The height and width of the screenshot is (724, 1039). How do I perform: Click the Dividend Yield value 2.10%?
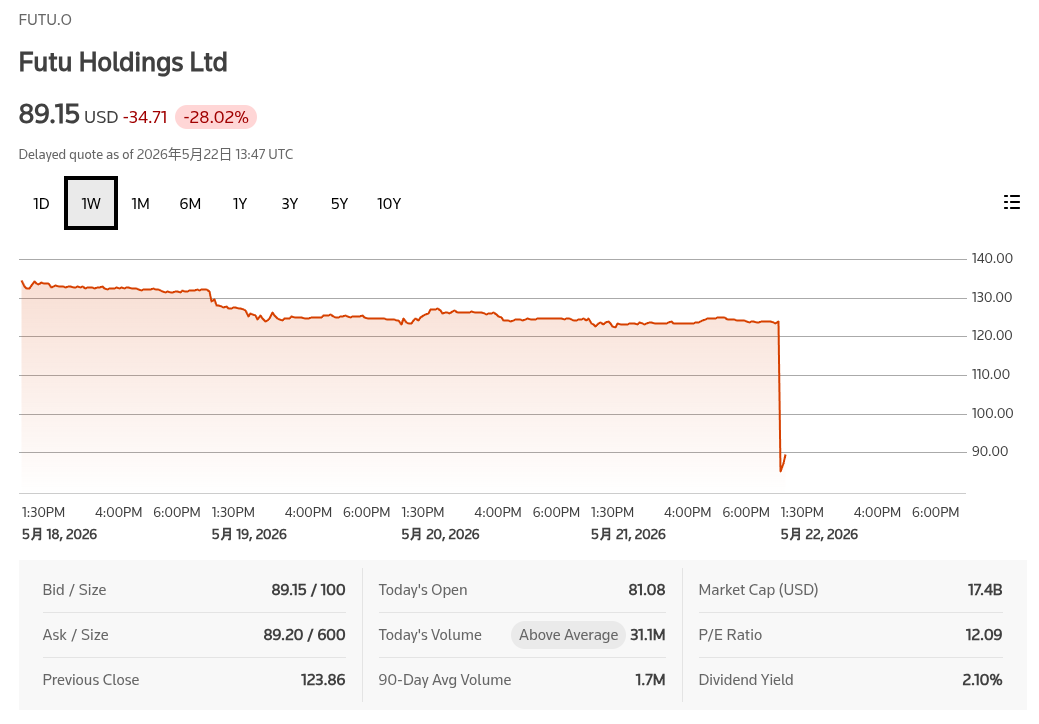click(982, 680)
